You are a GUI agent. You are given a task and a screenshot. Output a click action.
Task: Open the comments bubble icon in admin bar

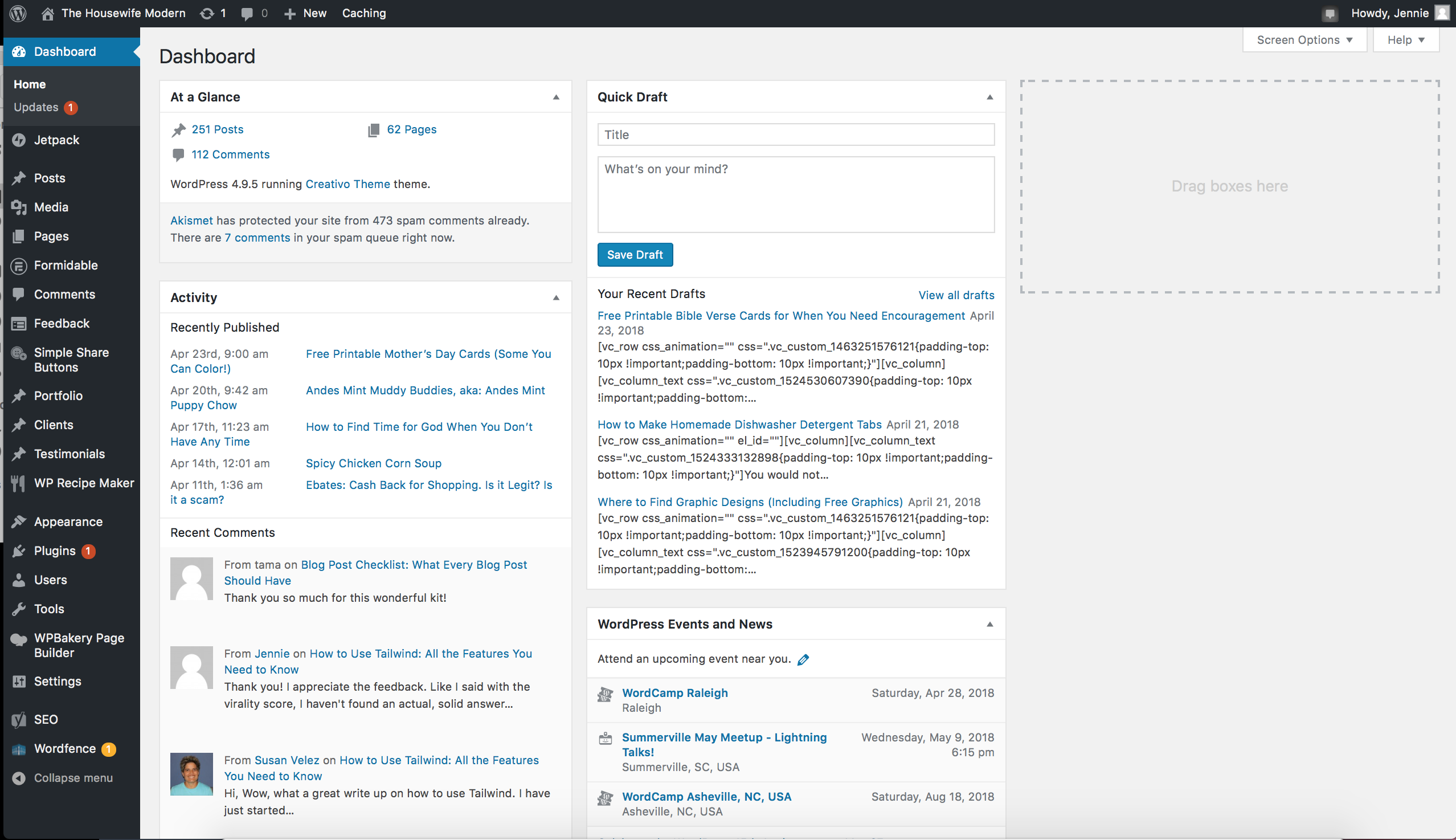tap(247, 13)
